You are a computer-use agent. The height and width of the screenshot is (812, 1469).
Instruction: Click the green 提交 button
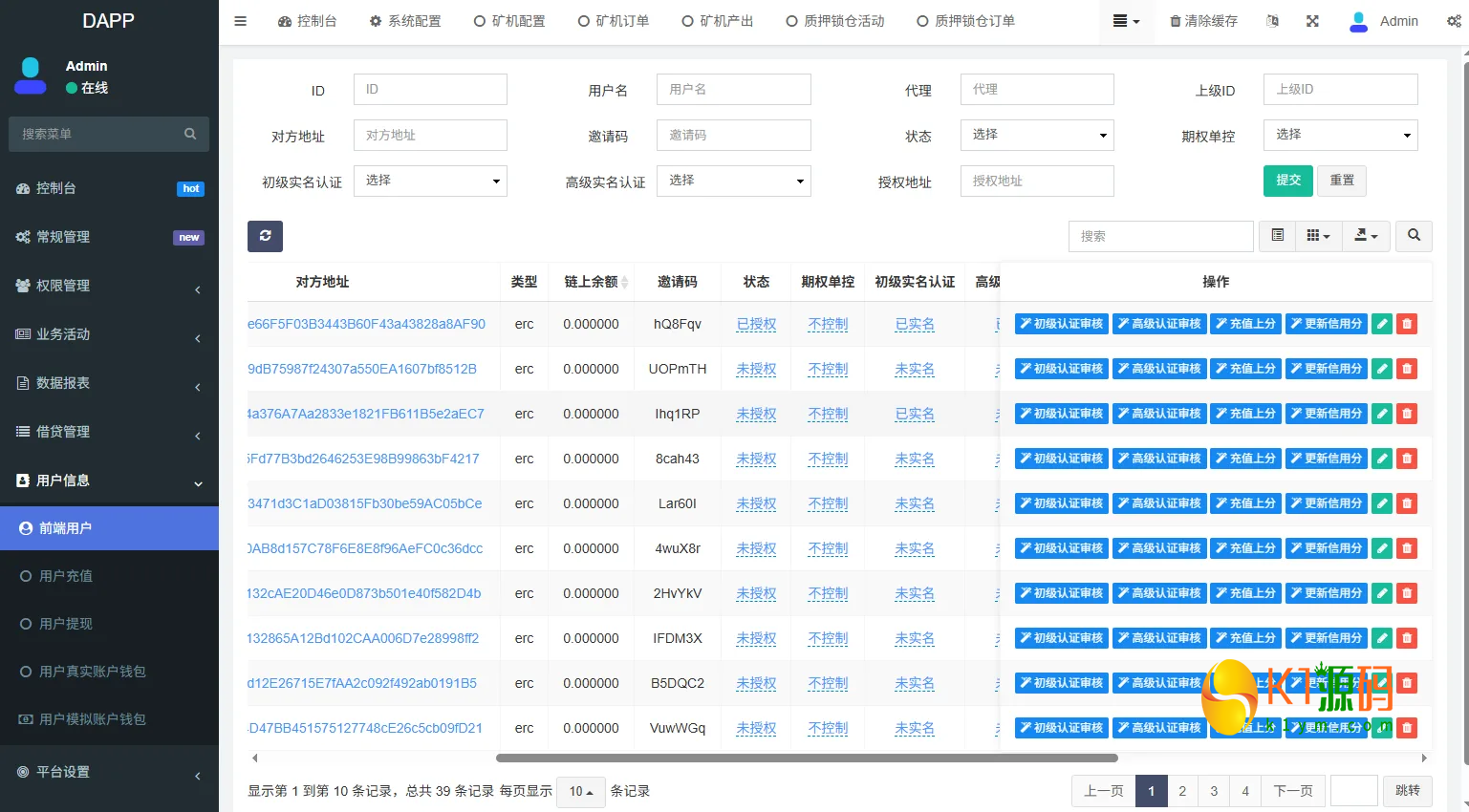point(1288,181)
